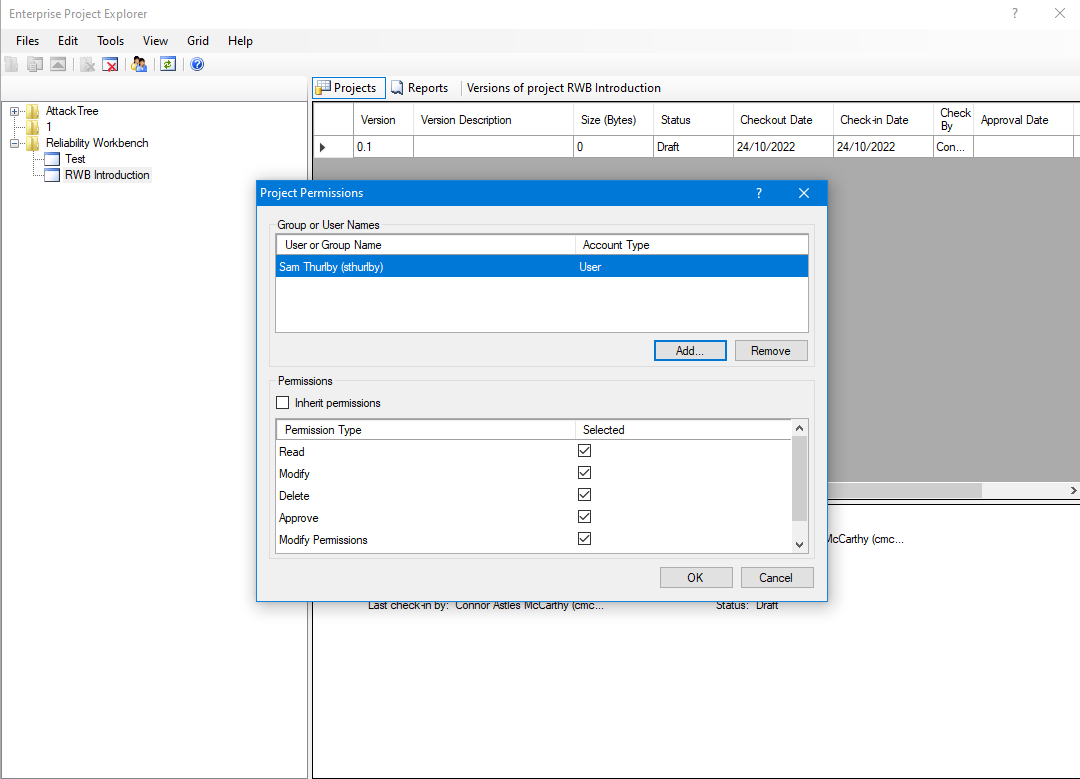Click the Remove button
Image resolution: width=1080 pixels, height=779 pixels.
770,351
